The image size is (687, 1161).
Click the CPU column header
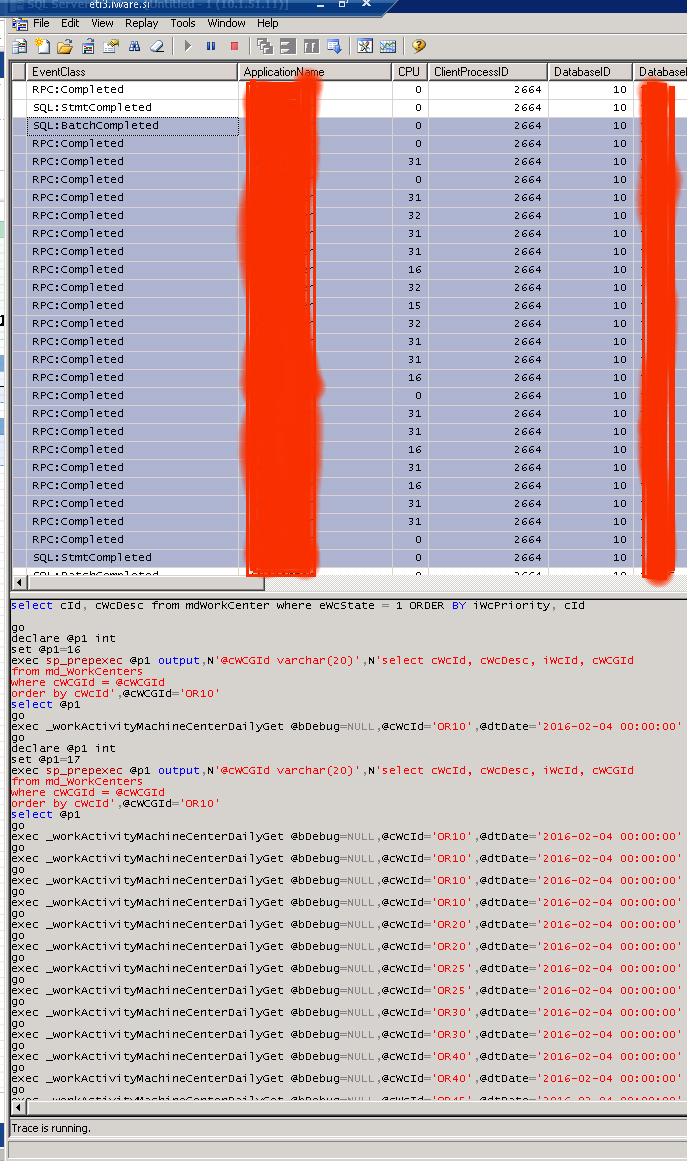pyautogui.click(x=409, y=72)
